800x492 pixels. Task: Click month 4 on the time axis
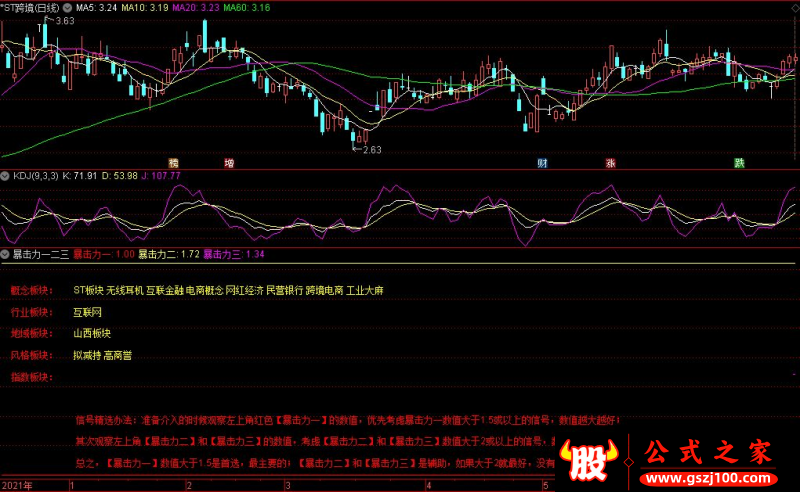429,485
